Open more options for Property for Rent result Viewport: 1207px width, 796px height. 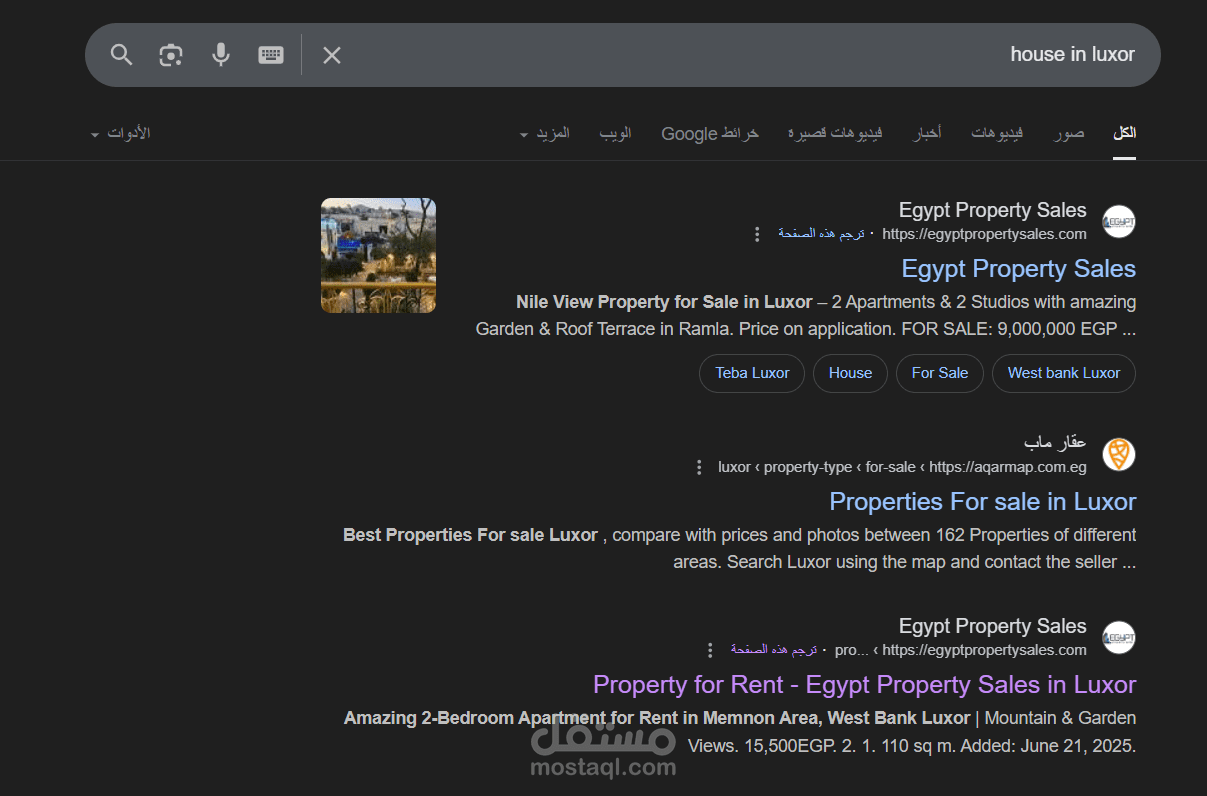[710, 650]
